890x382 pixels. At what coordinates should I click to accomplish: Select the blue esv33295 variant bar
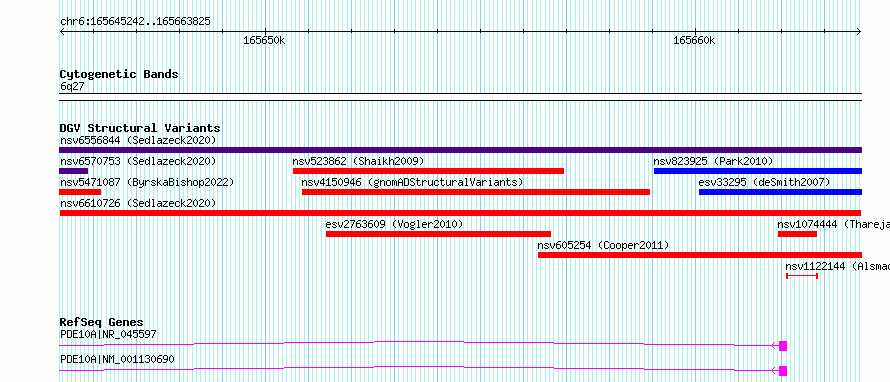780,192
